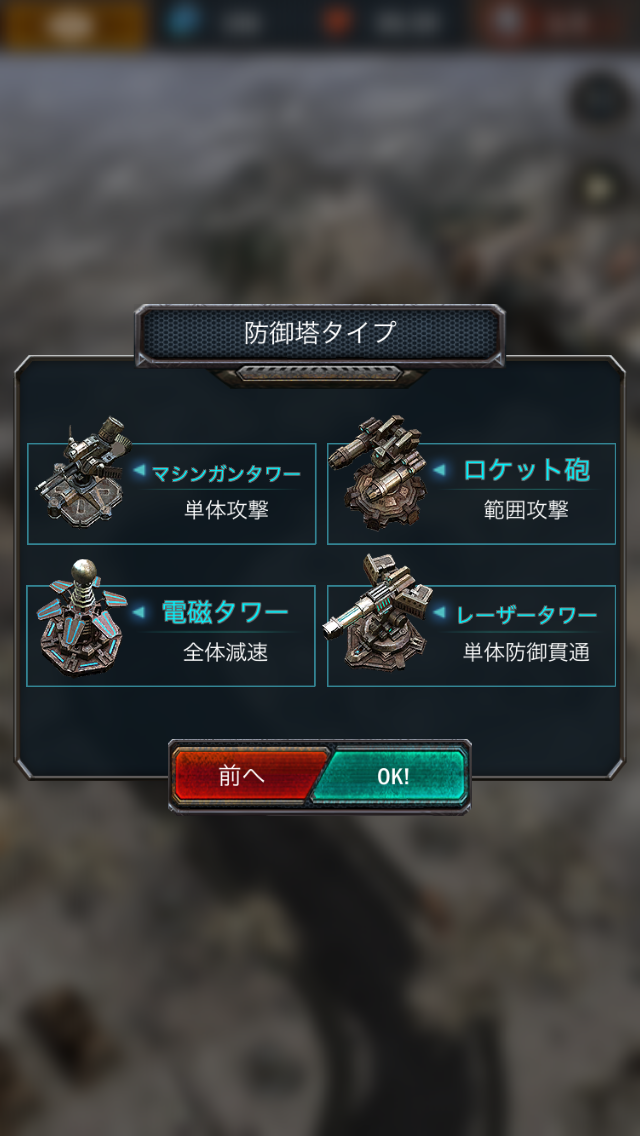Tap the blurred orange tab at top left
The image size is (640, 1136).
pos(75,22)
